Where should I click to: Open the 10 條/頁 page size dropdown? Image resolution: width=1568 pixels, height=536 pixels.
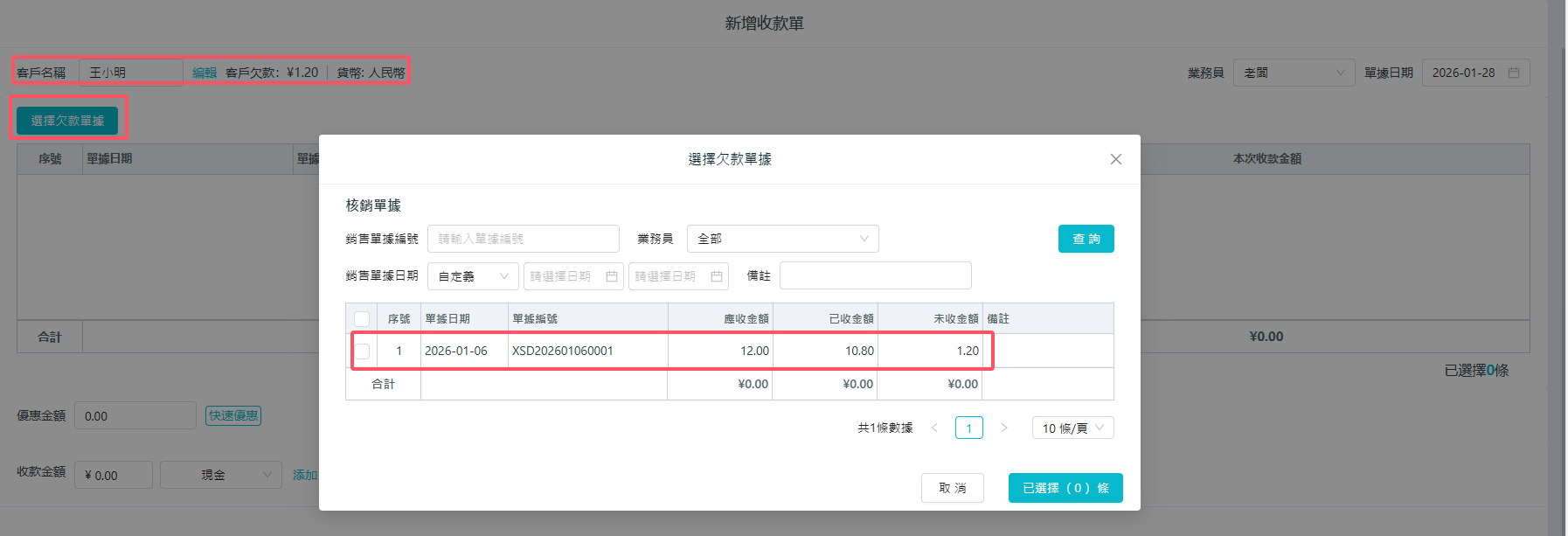(x=1072, y=428)
